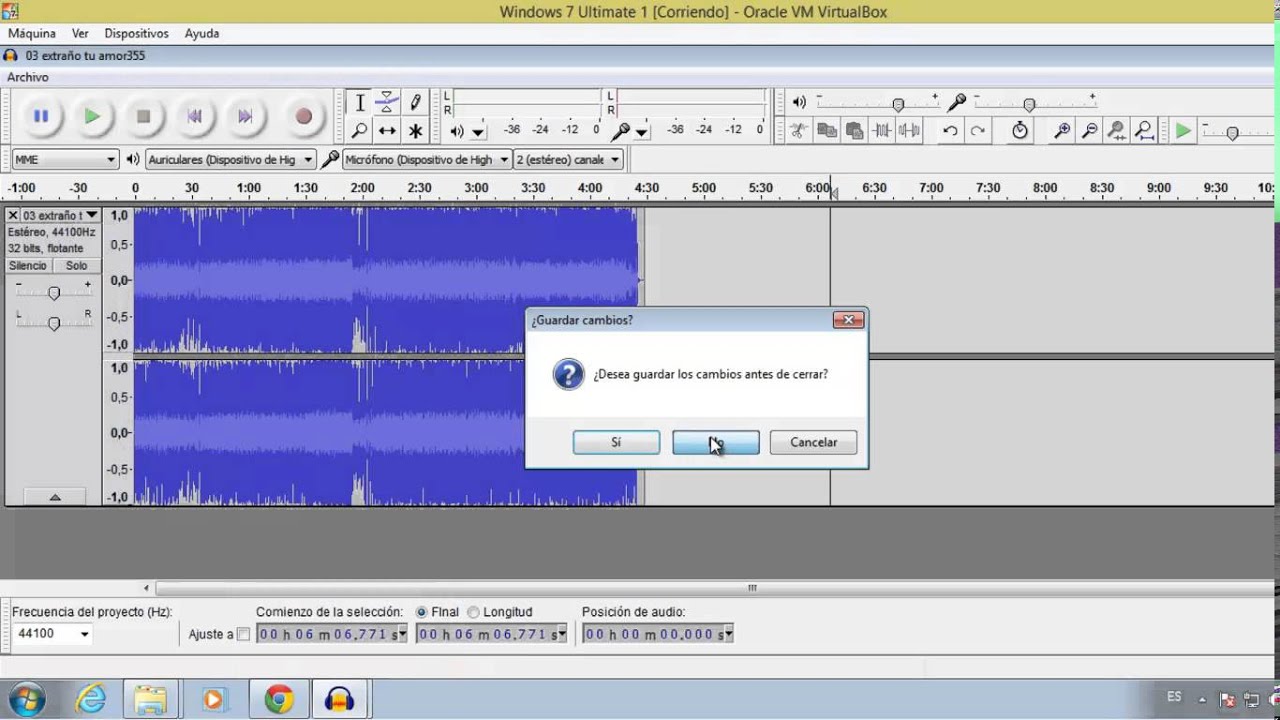
Task: Undo the last action
Action: coord(950,130)
